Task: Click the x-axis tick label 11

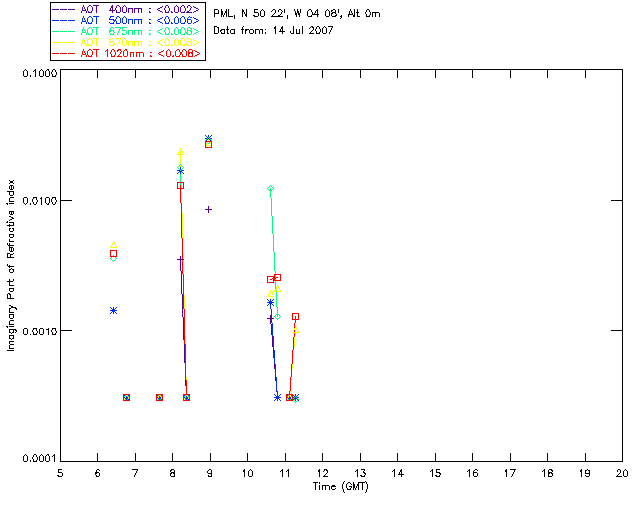Action: point(285,473)
